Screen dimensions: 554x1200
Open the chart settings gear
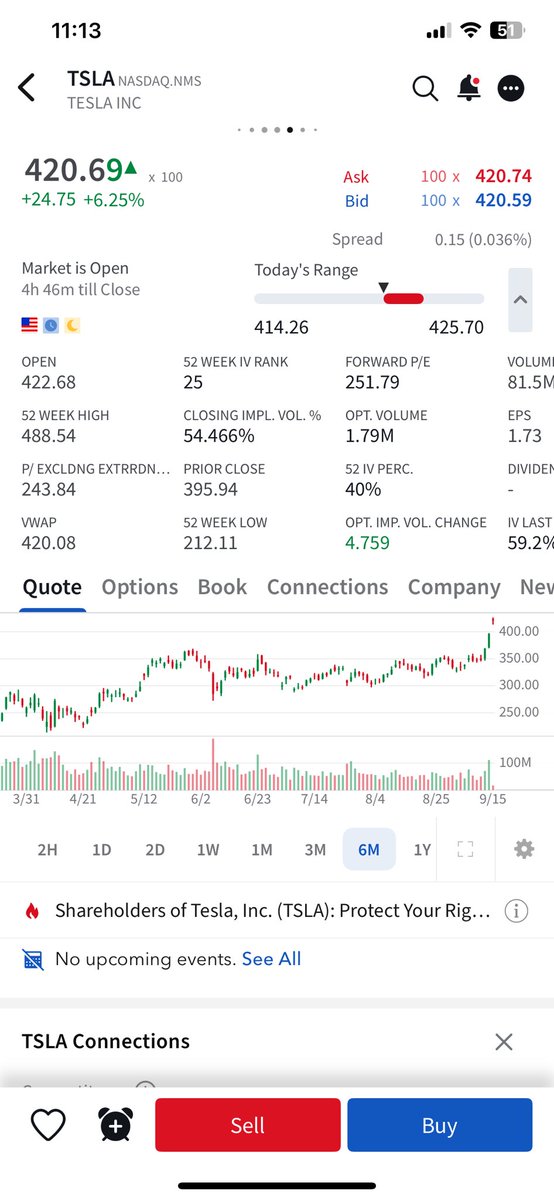(524, 849)
